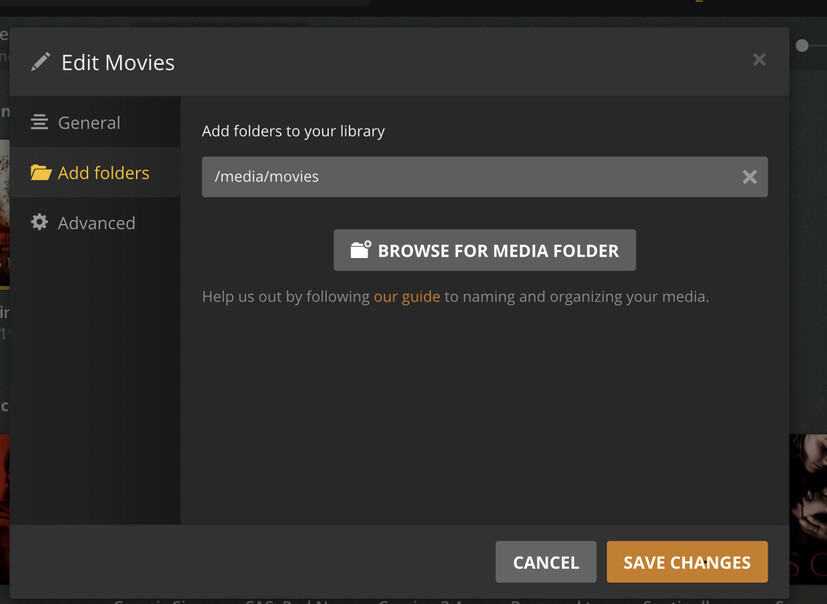Click the folder icon in Browse button
This screenshot has height=604, width=827.
click(361, 250)
